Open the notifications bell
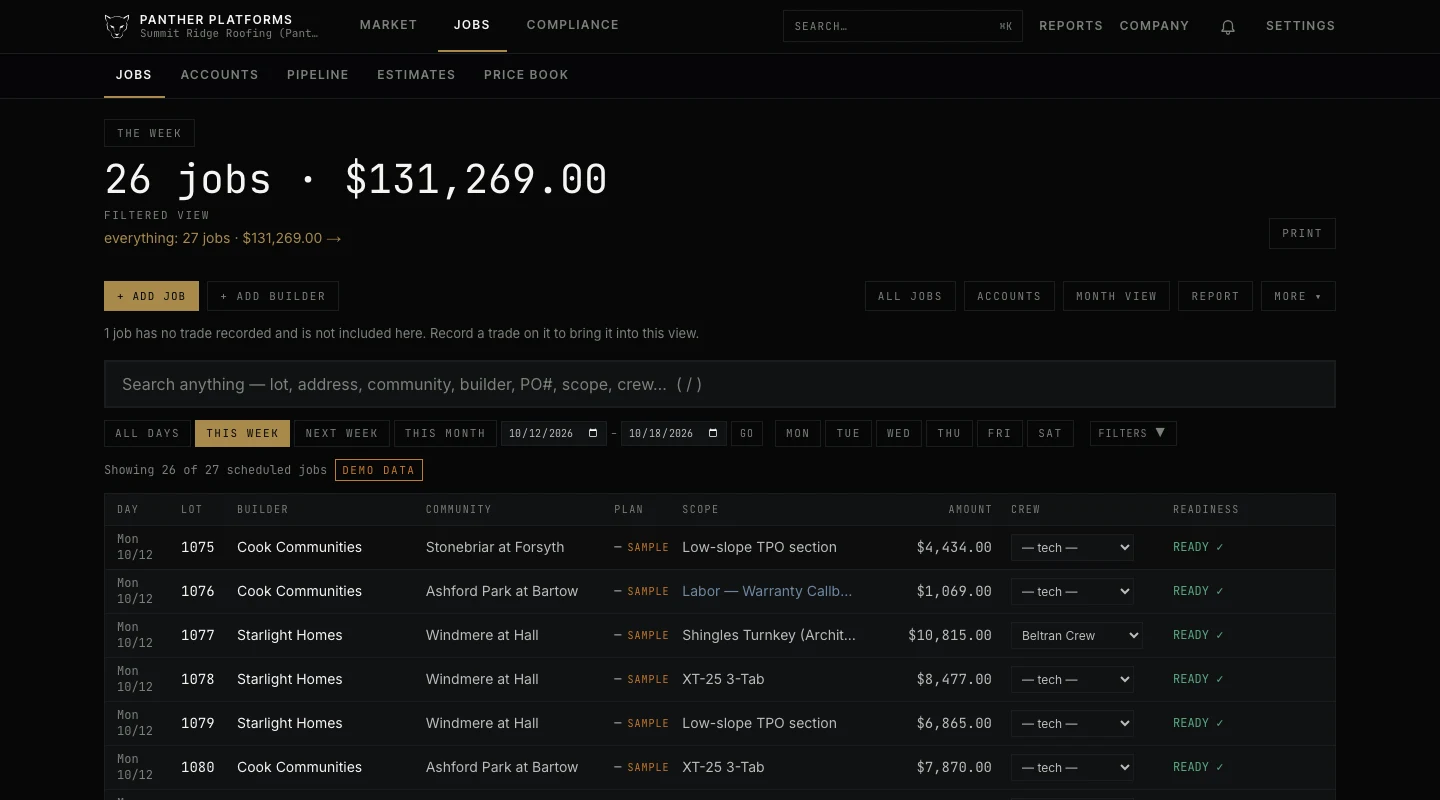1440x800 pixels. 1228,27
